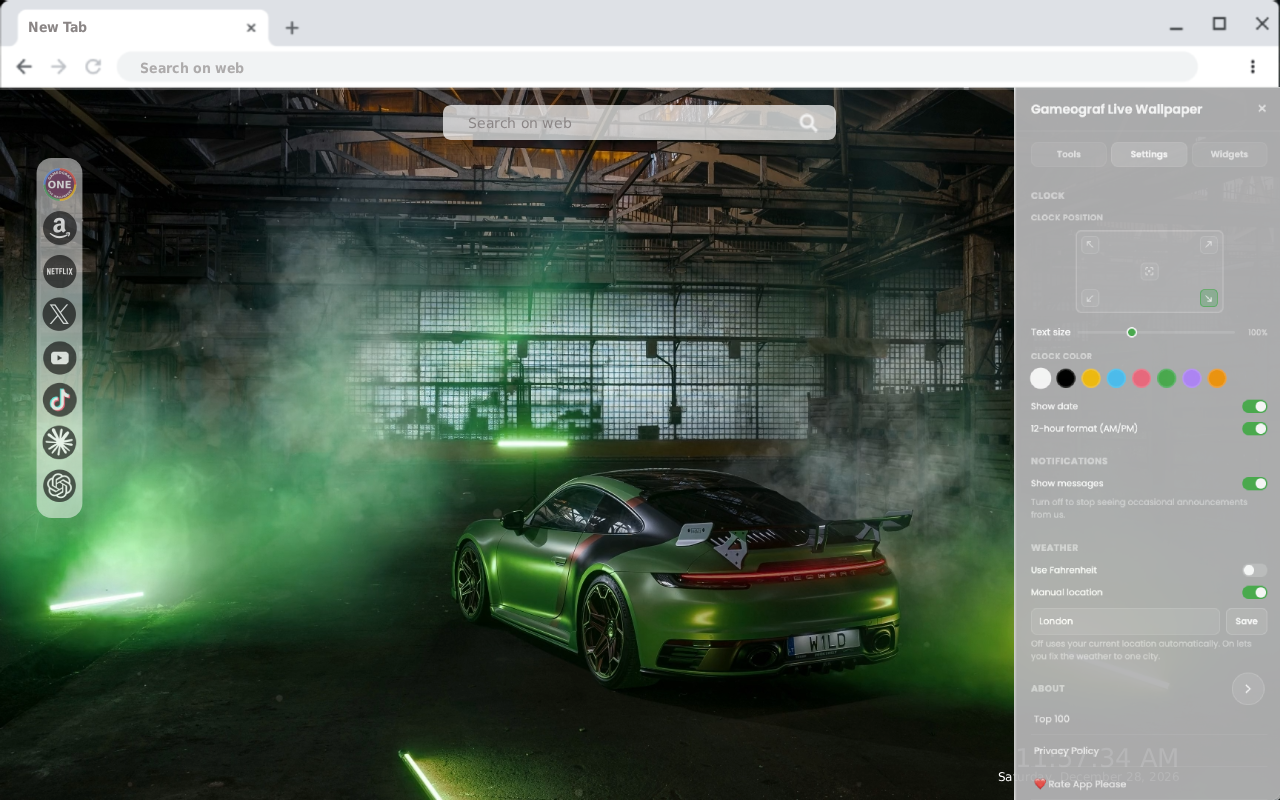Focus the London location input field
This screenshot has width=1280, height=800.
[x=1125, y=621]
